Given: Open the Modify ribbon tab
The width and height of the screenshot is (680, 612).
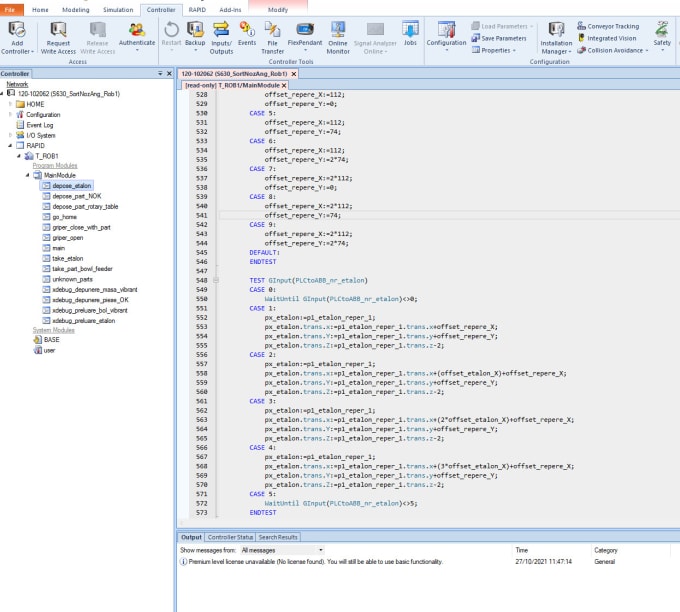Looking at the screenshot, I should (278, 10).
